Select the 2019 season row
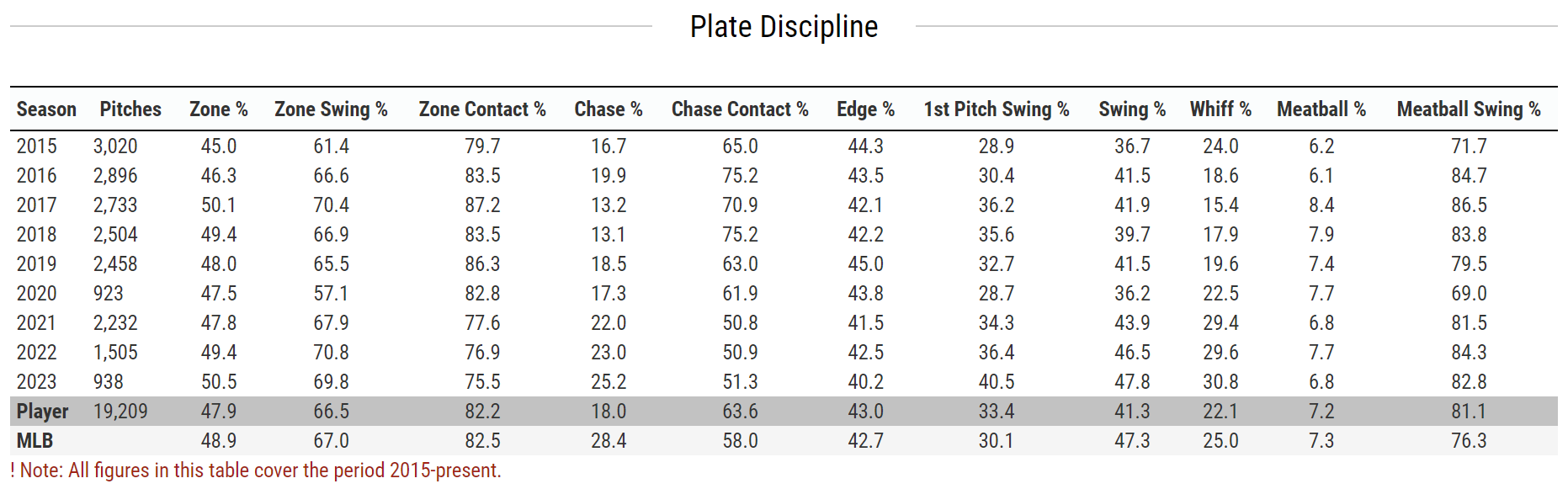The height and width of the screenshot is (489, 1568). (x=37, y=264)
